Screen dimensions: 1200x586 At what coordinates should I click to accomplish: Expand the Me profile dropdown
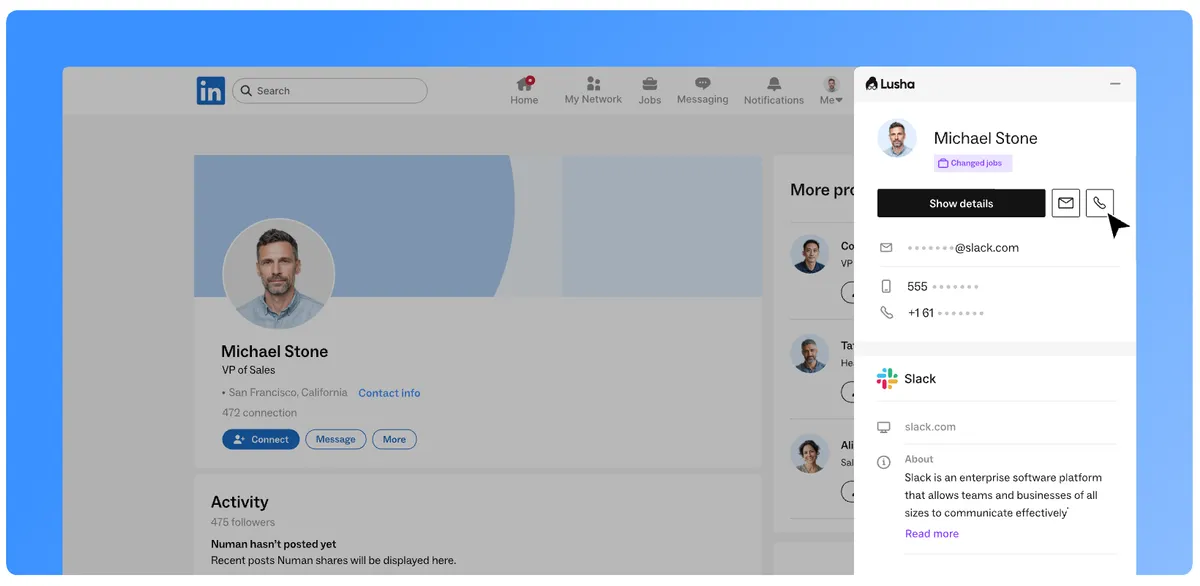coord(831,90)
